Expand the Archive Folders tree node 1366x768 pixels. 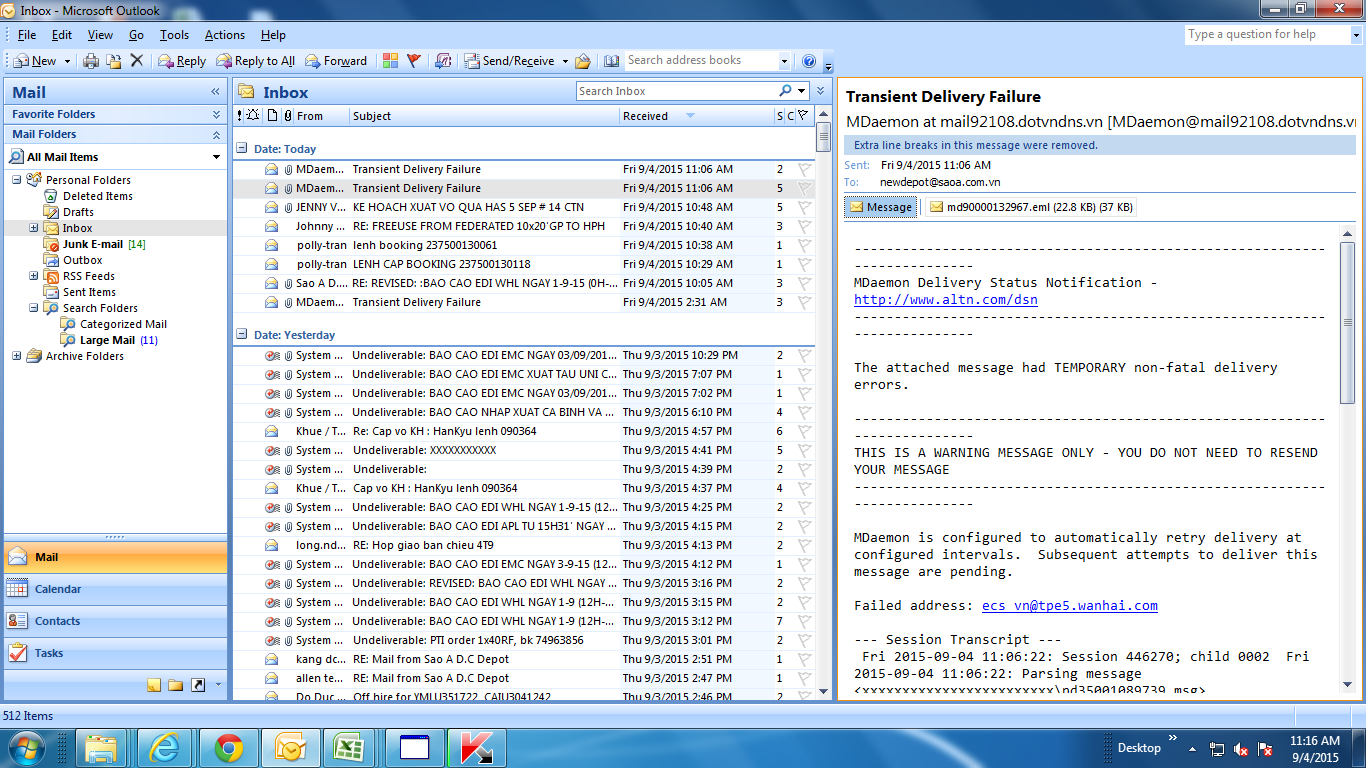(17, 356)
